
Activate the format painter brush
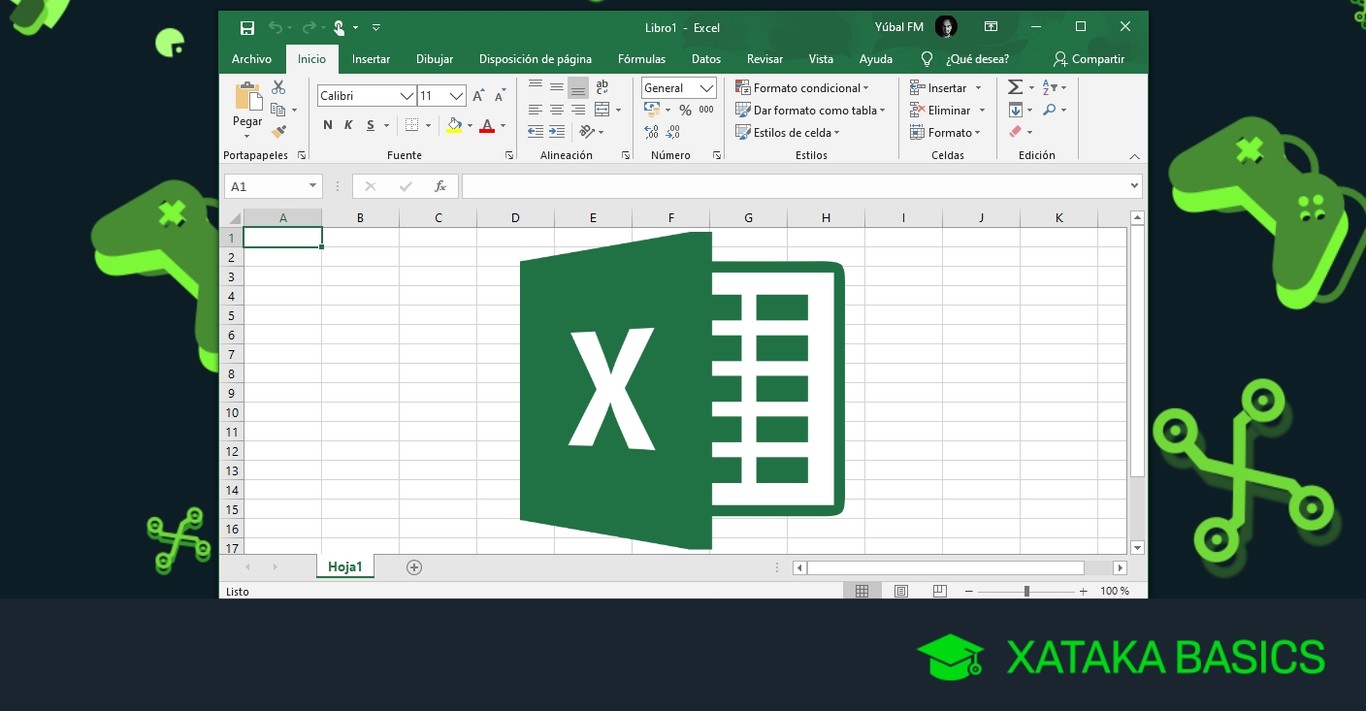coord(279,131)
